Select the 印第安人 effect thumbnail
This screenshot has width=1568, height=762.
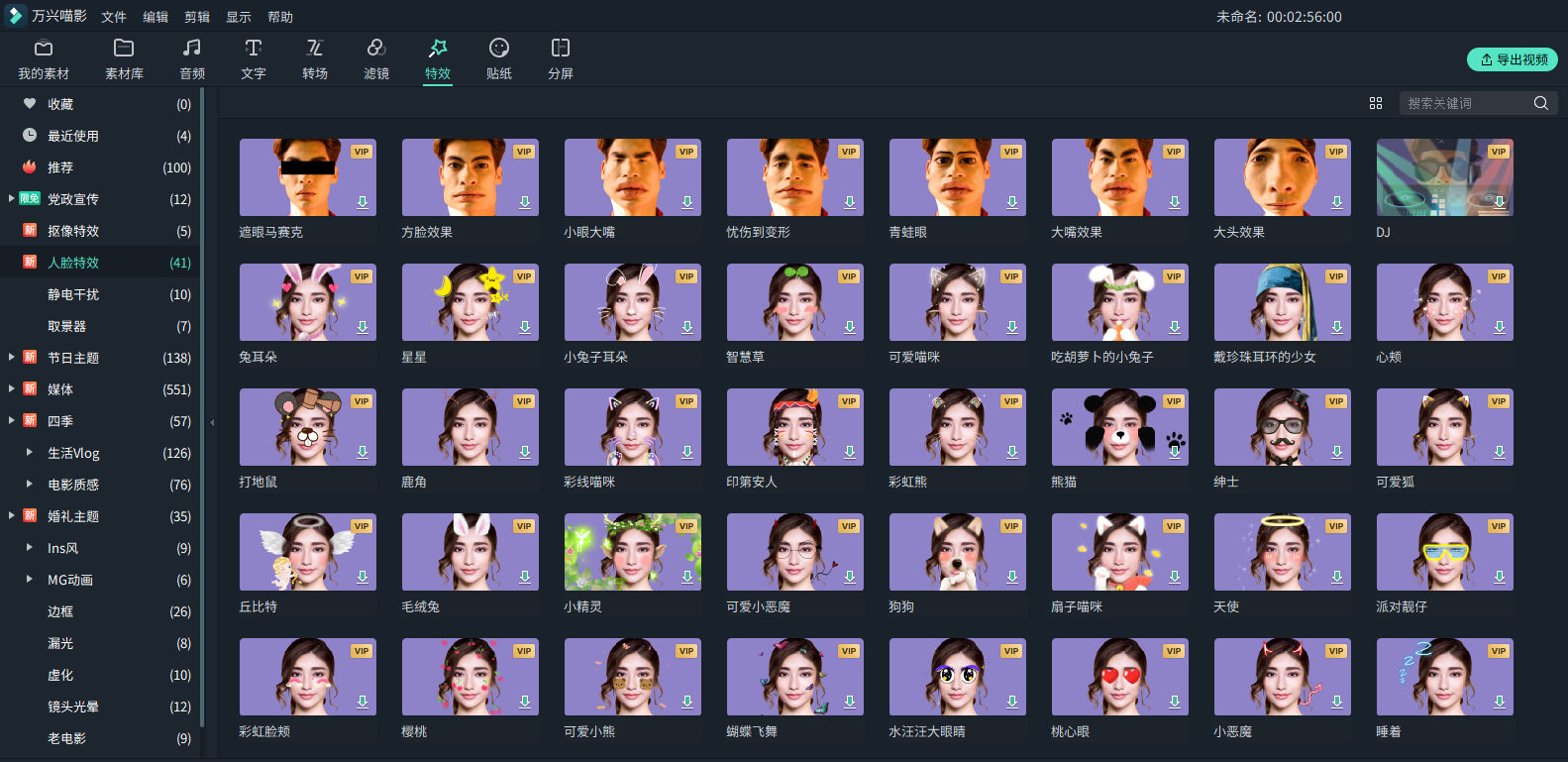(795, 427)
